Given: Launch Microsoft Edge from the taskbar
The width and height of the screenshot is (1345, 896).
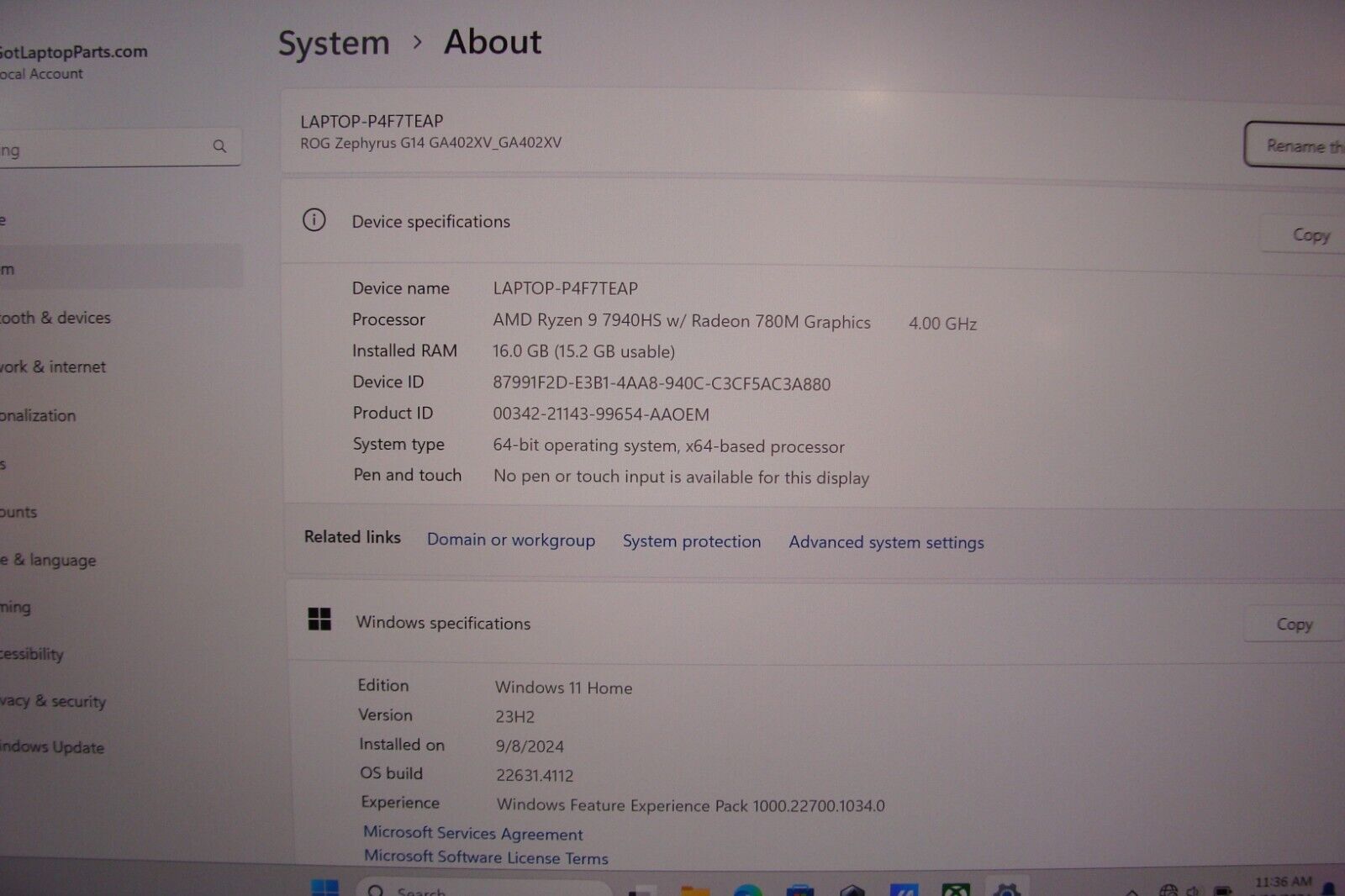Looking at the screenshot, I should [x=747, y=889].
